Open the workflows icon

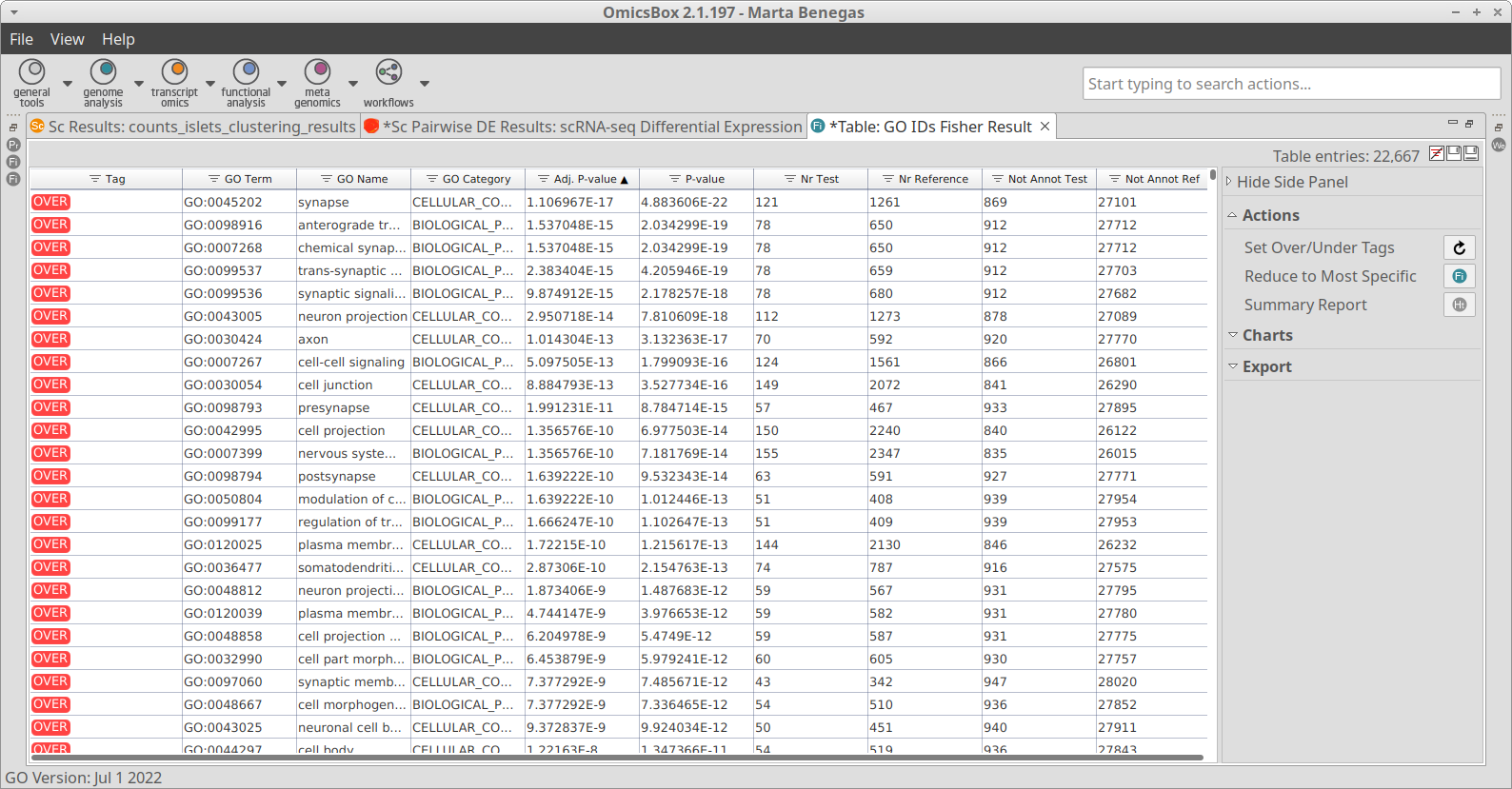click(x=388, y=72)
